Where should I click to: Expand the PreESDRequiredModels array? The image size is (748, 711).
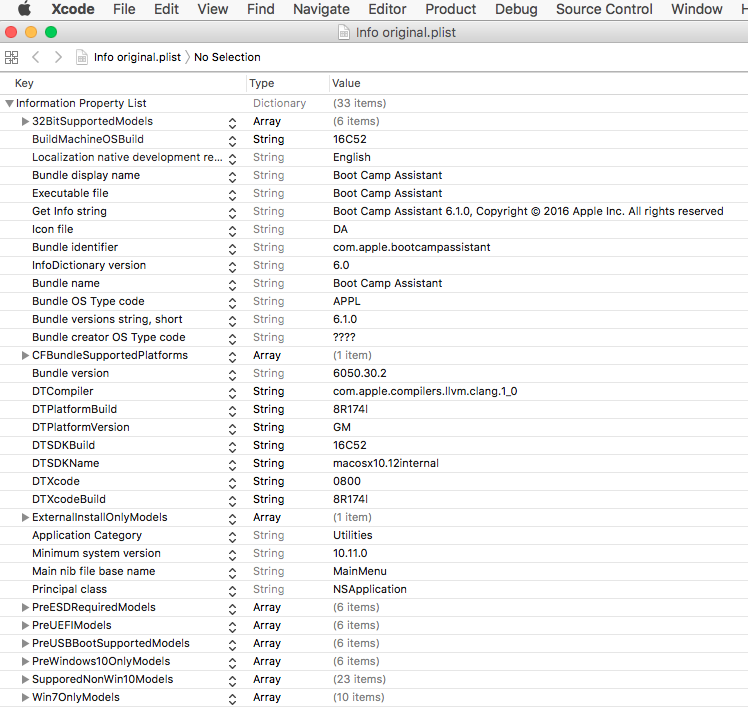point(25,607)
